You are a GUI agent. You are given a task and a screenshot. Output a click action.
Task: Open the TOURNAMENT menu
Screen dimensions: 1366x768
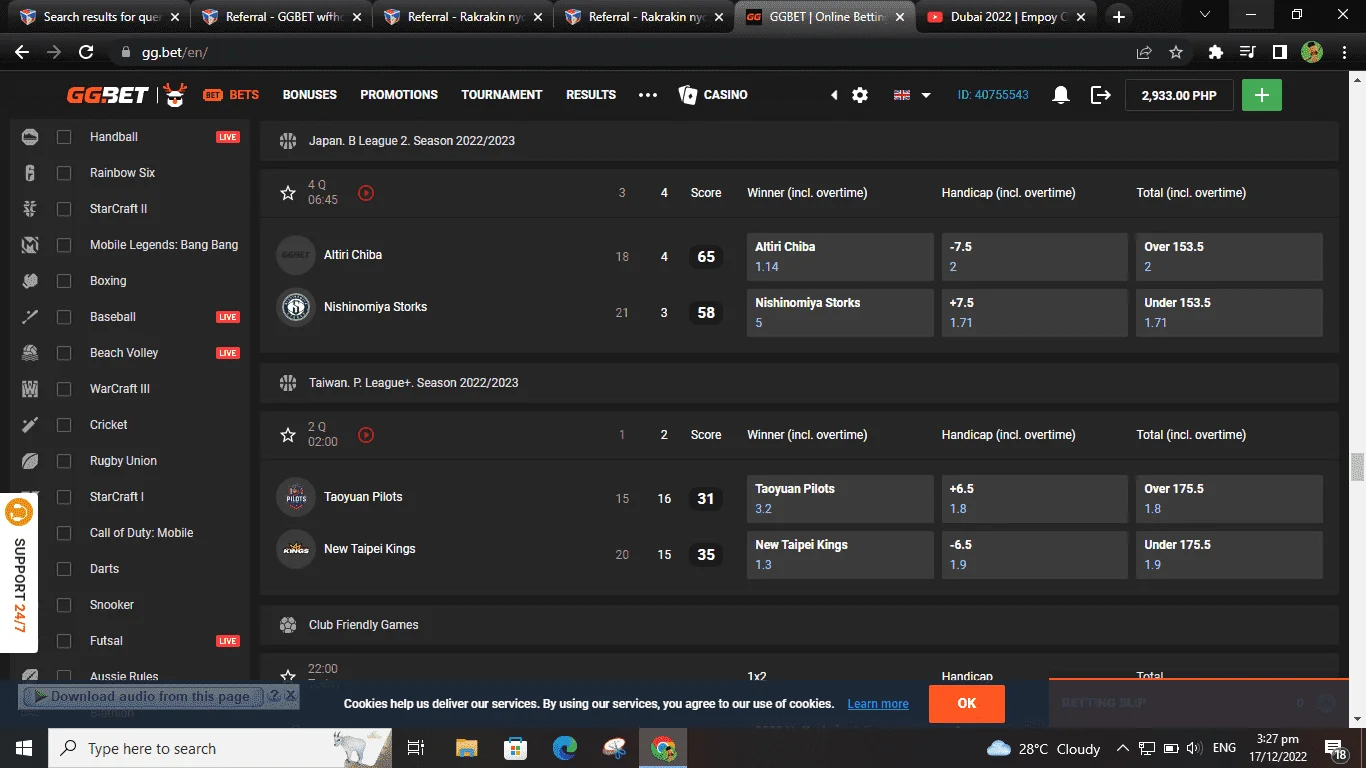click(x=502, y=95)
